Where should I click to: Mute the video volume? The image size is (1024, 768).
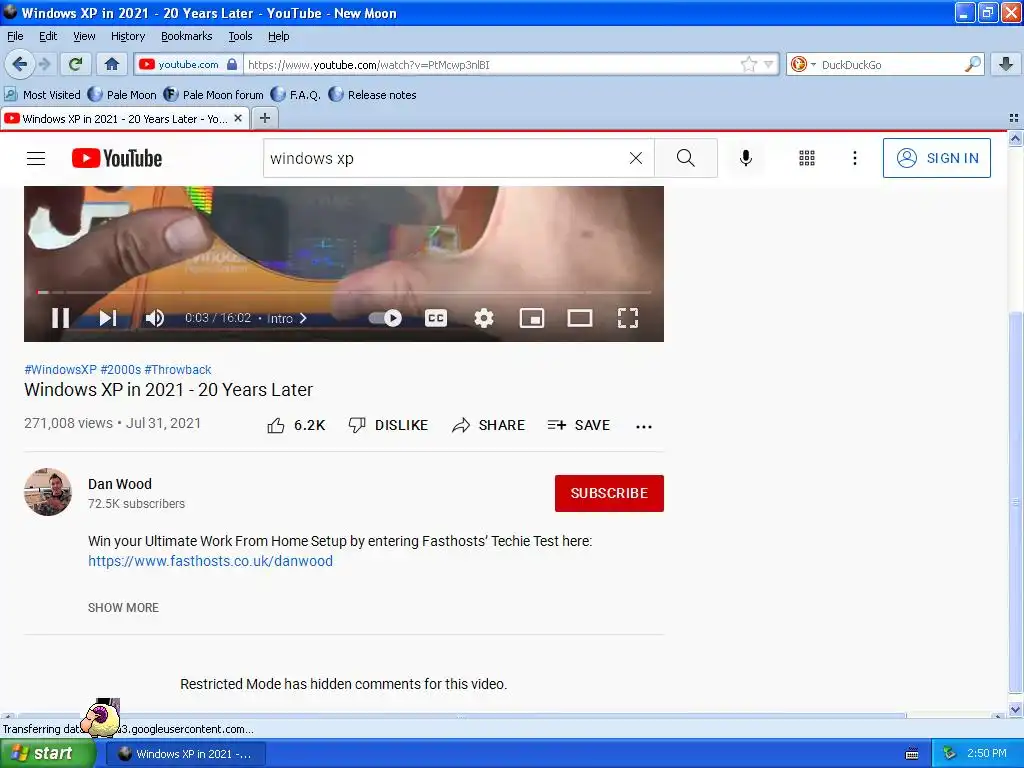tap(155, 318)
